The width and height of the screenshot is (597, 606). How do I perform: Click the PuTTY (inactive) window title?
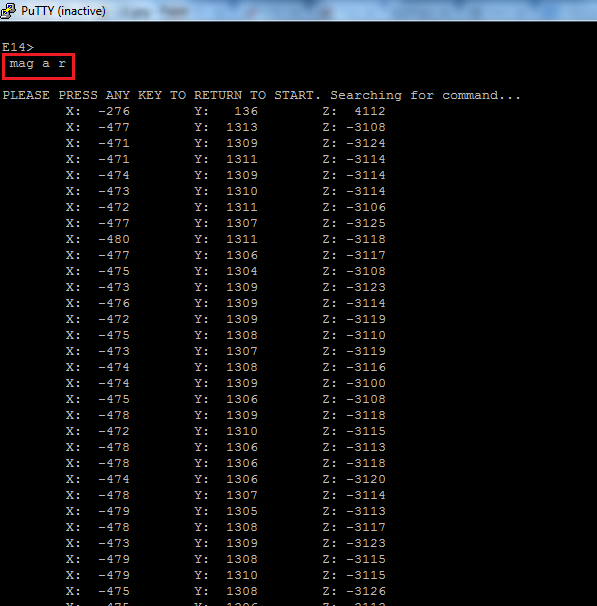point(63,11)
